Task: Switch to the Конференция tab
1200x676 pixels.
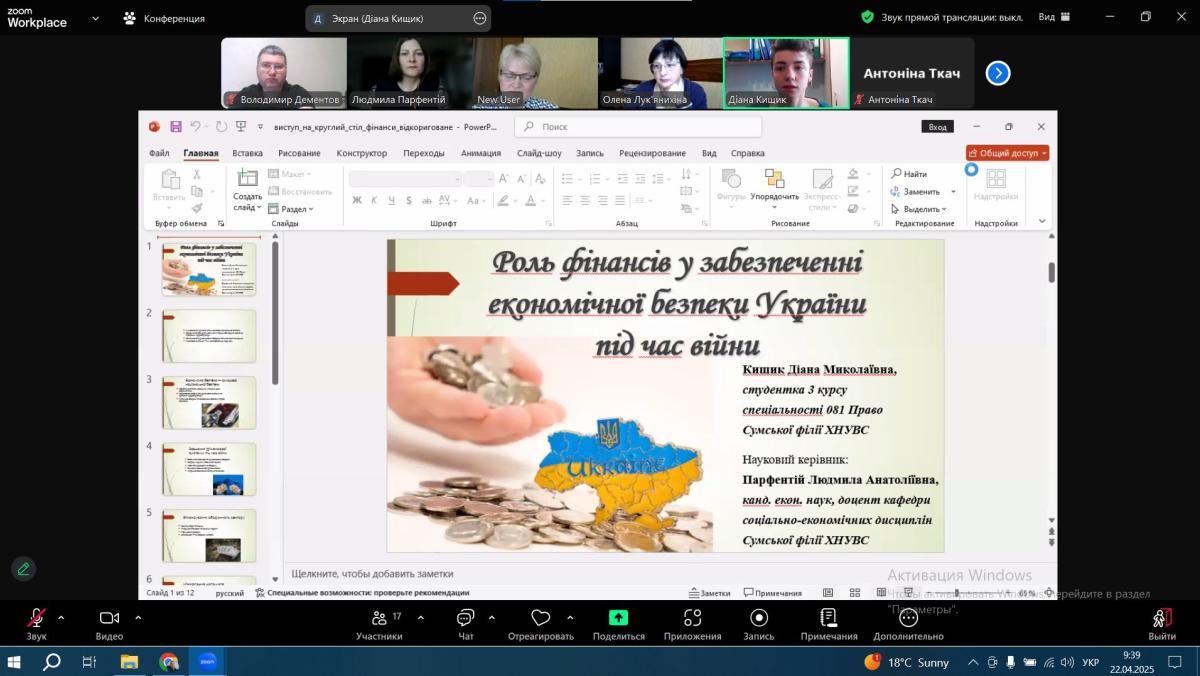Action: pos(164,18)
